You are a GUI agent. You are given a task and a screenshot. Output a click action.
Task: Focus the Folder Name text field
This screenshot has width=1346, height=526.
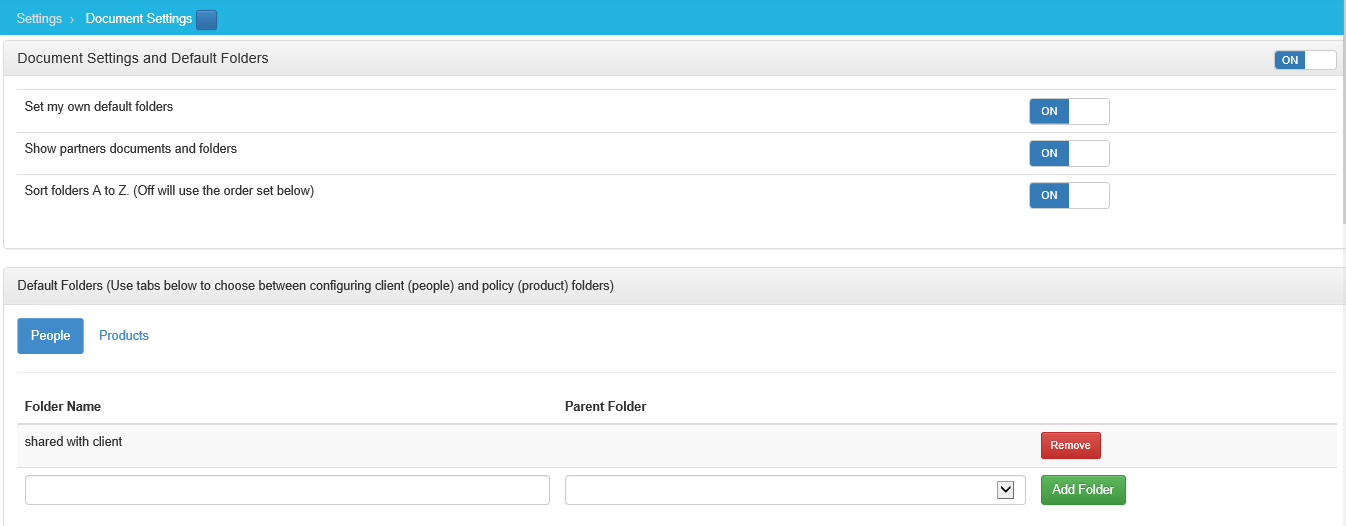point(287,490)
